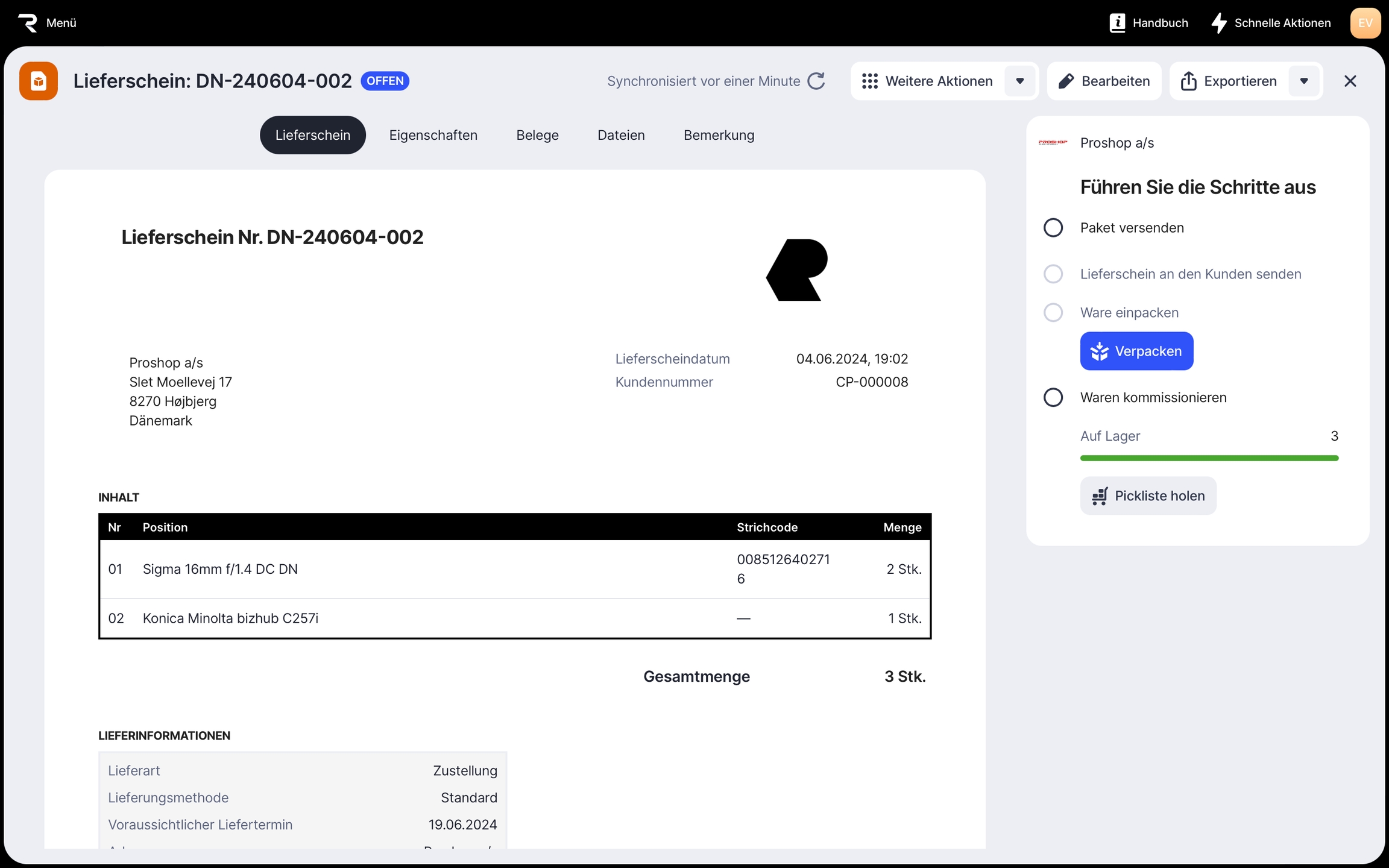Click the Proshop company logo
Viewport: 1389px width, 868px height.
point(1053,143)
